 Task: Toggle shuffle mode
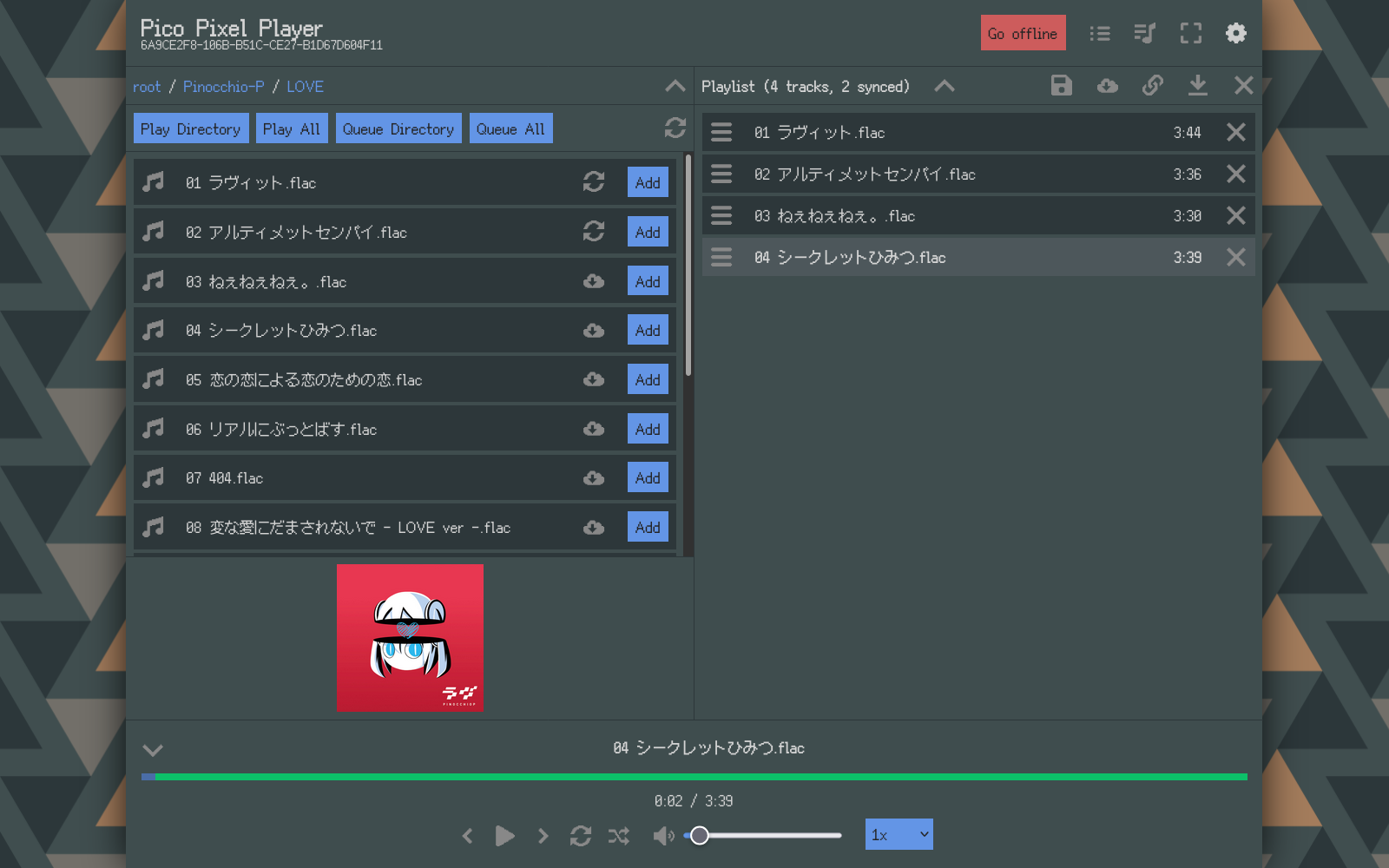pos(619,836)
